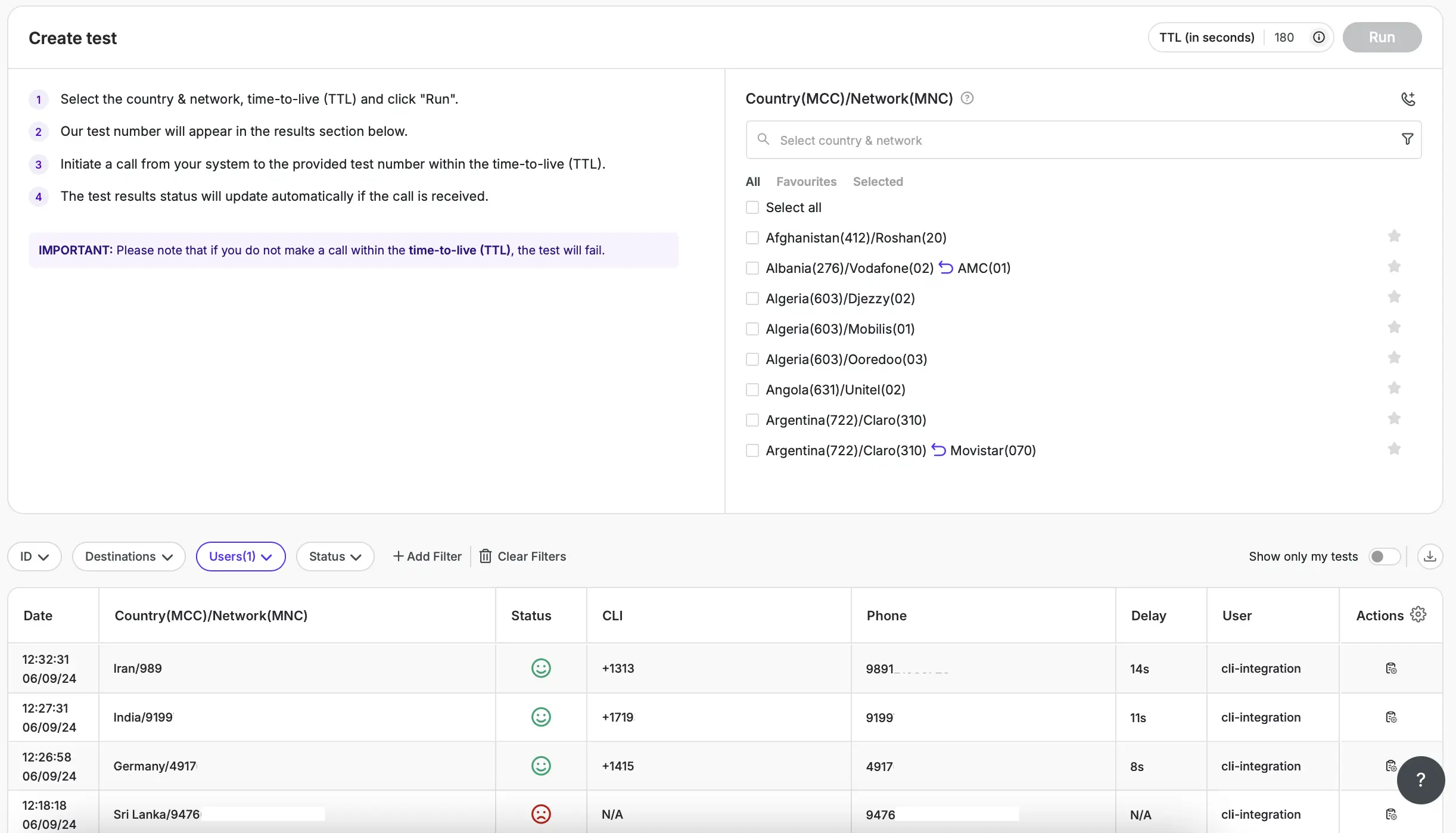This screenshot has width=1456, height=833.
Task: Click the green smiley status for India row
Action: point(541,717)
